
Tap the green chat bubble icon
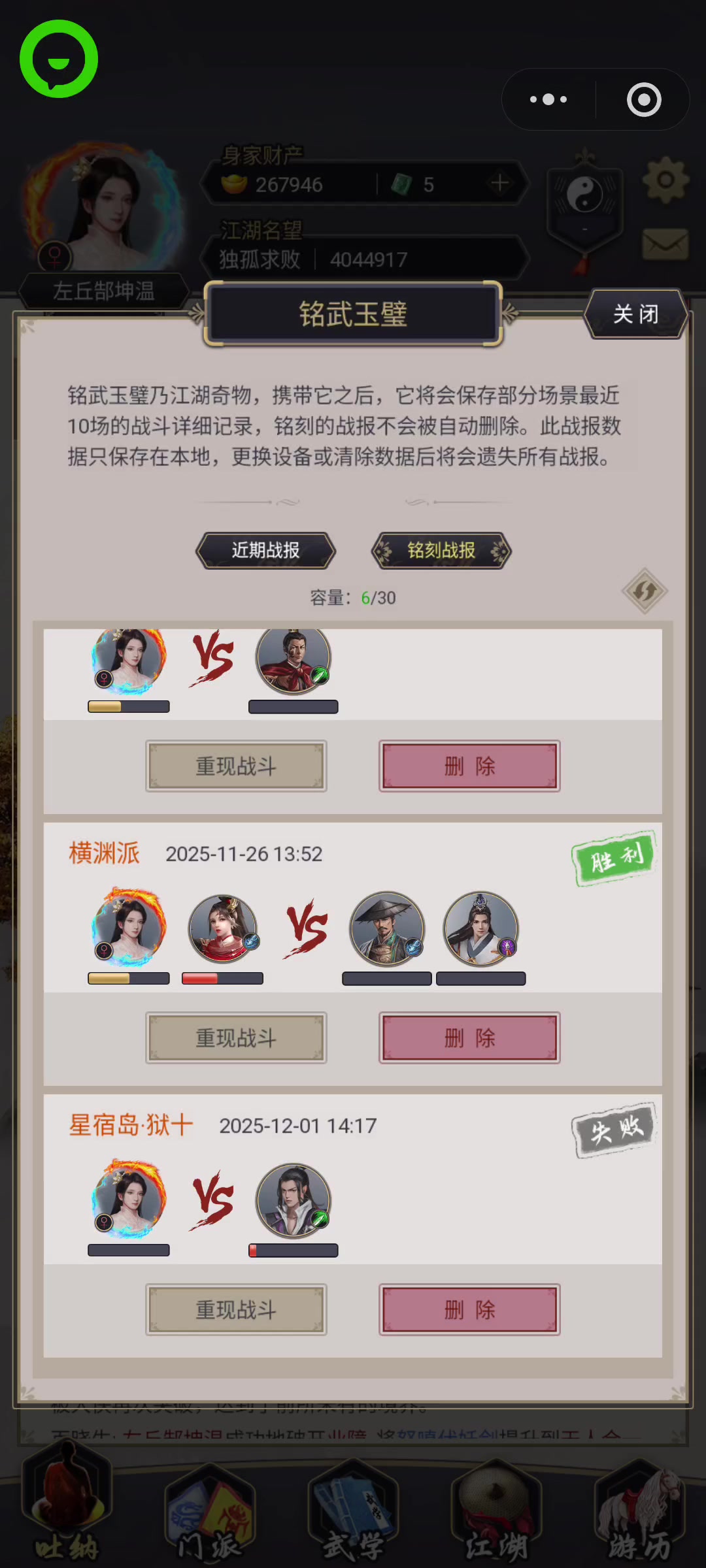click(x=59, y=59)
